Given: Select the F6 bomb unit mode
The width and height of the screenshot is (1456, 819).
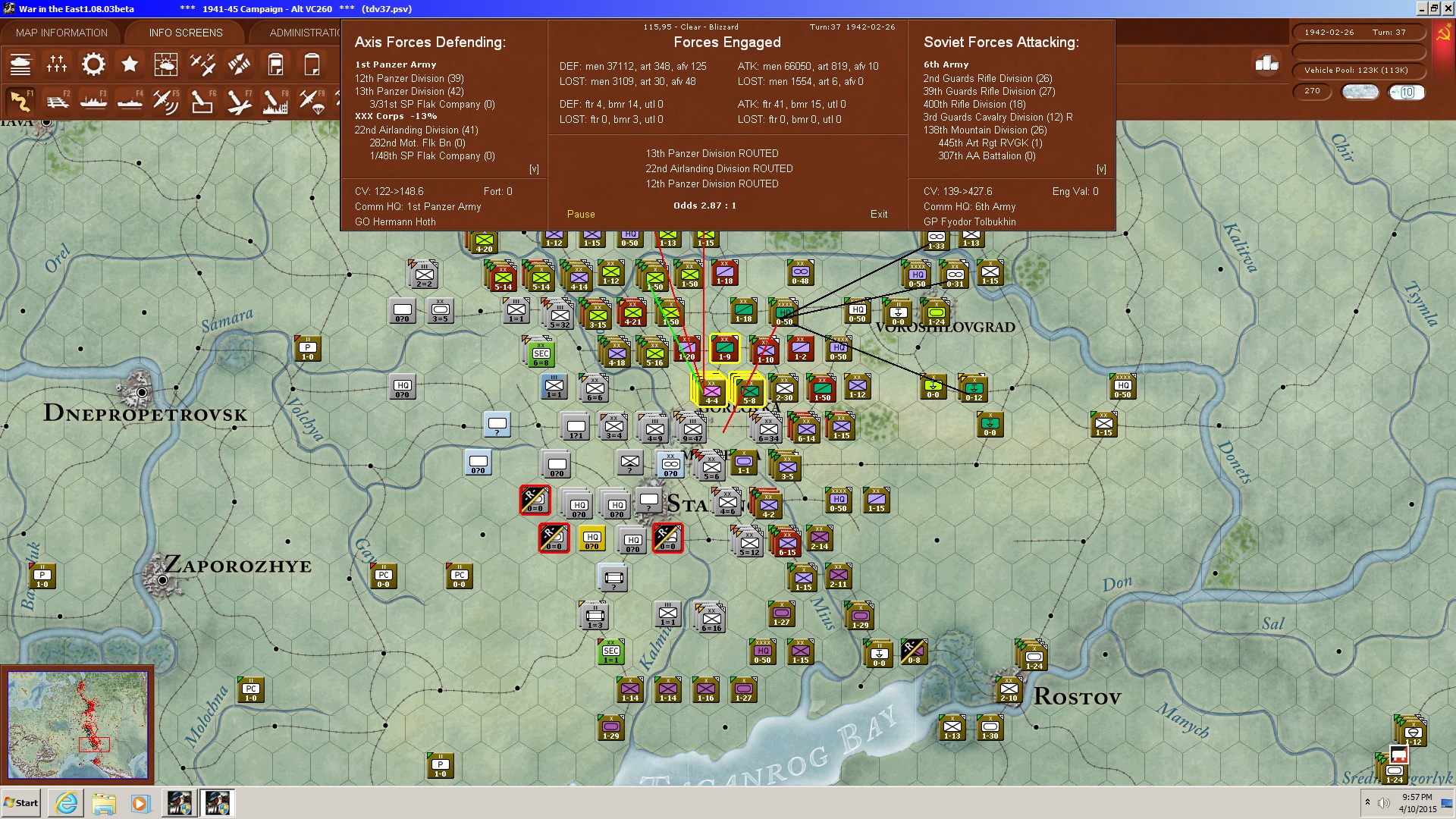Looking at the screenshot, I should point(202,101).
